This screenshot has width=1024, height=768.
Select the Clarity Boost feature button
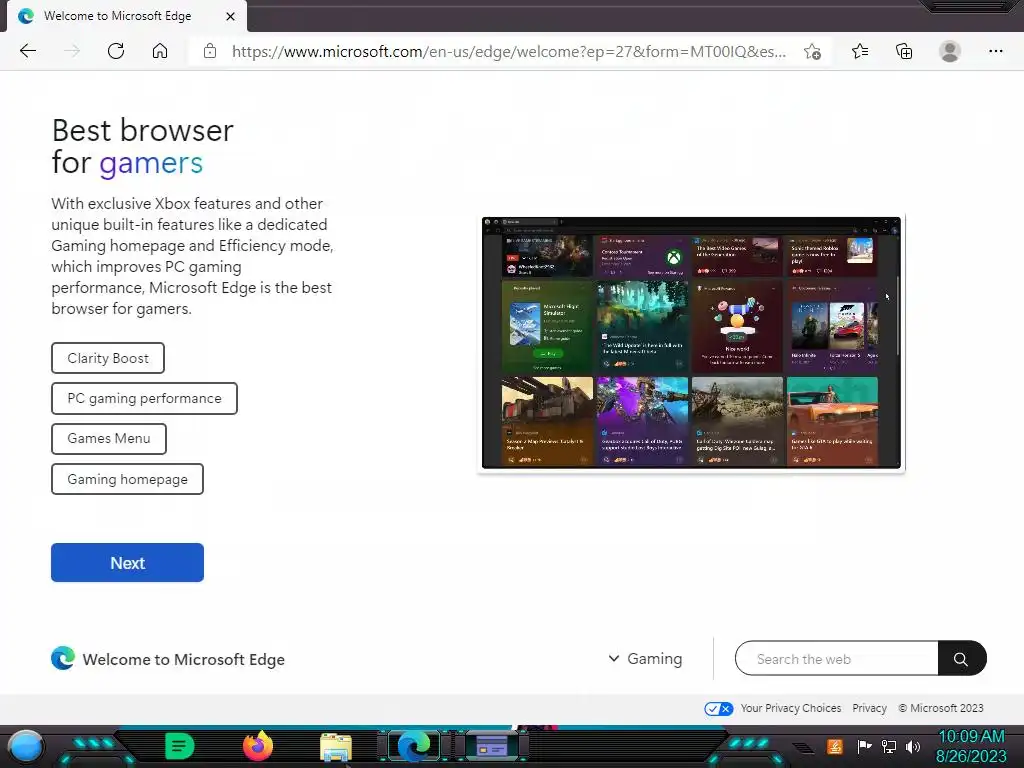(x=108, y=358)
